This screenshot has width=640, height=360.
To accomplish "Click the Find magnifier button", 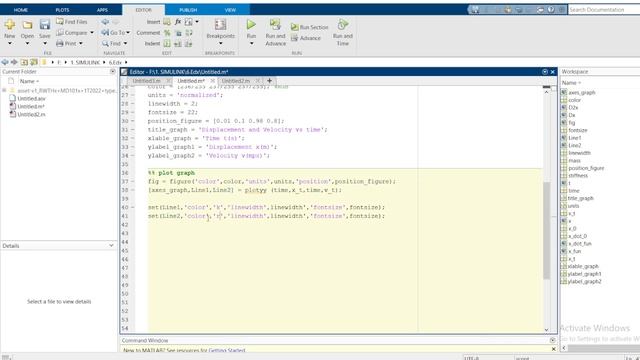I will [x=112, y=43].
